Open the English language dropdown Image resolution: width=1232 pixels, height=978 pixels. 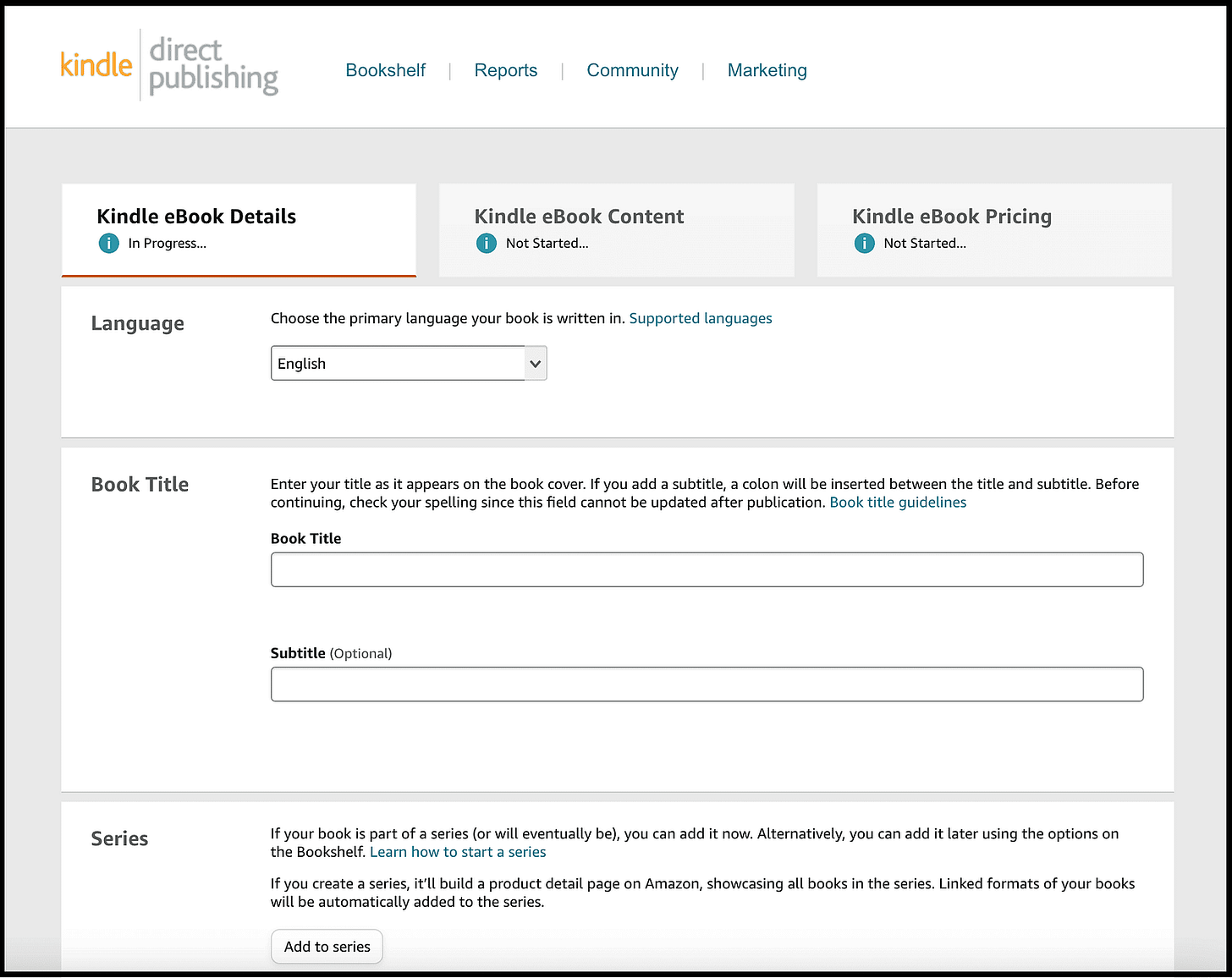pyautogui.click(x=409, y=363)
